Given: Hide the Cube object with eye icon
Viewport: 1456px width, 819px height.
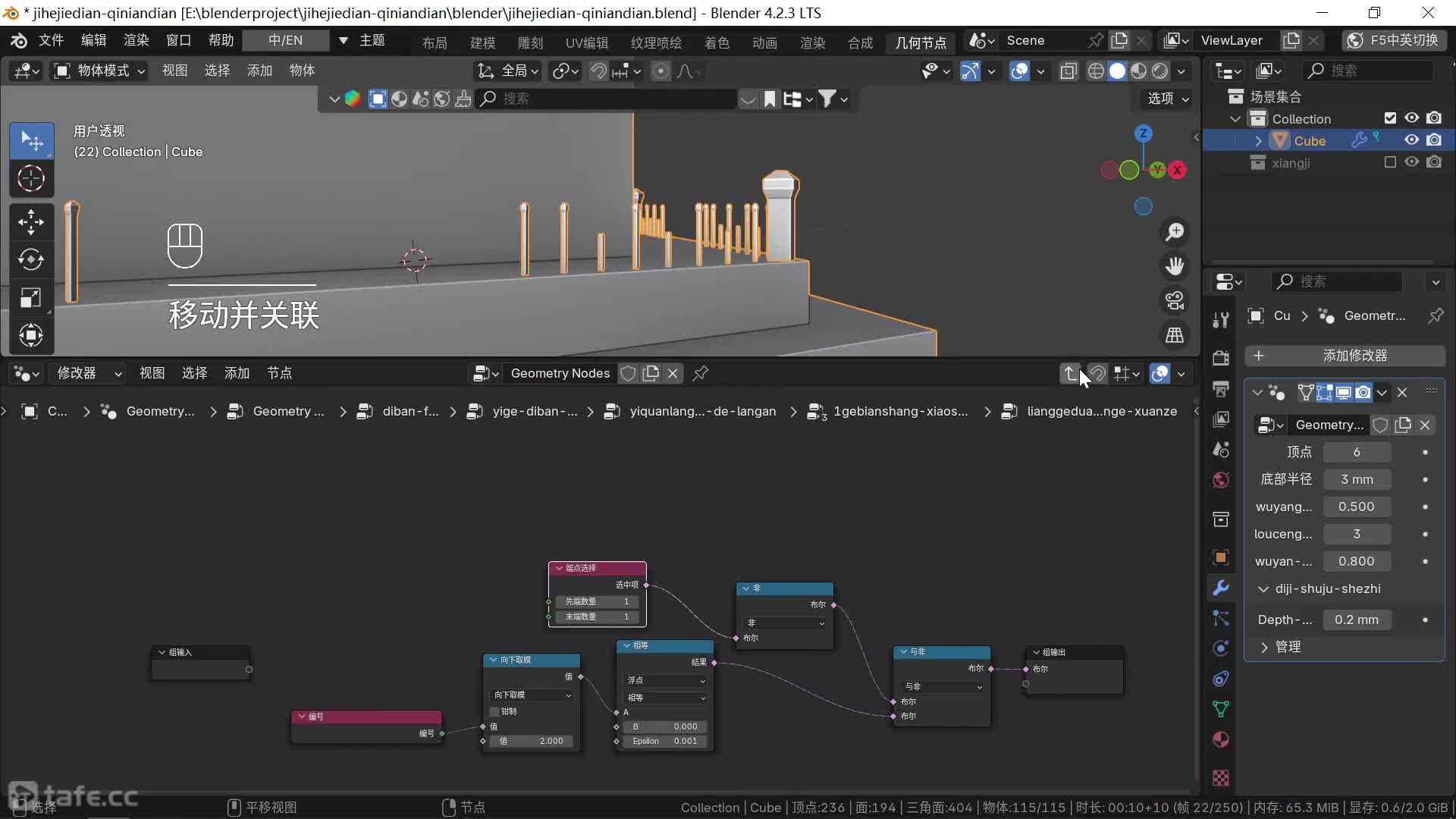Looking at the screenshot, I should tap(1411, 140).
